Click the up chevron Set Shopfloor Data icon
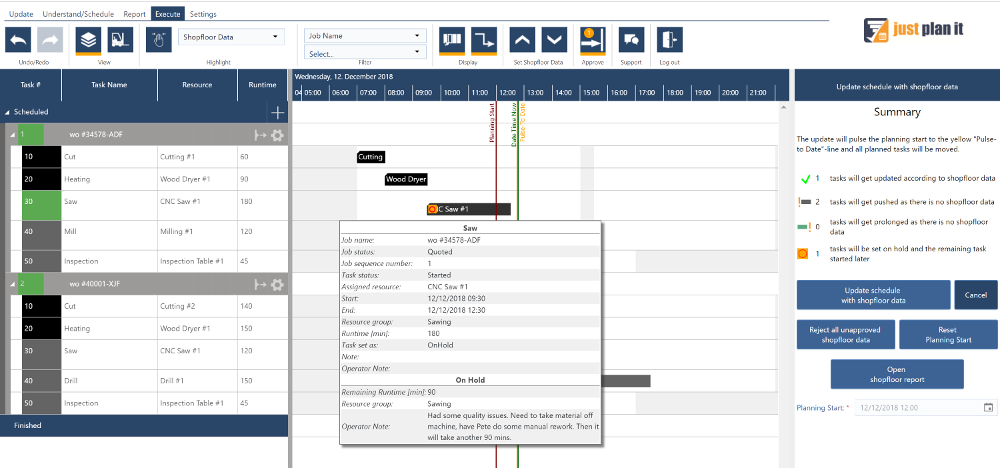This screenshot has height=468, width=1000. tap(522, 40)
